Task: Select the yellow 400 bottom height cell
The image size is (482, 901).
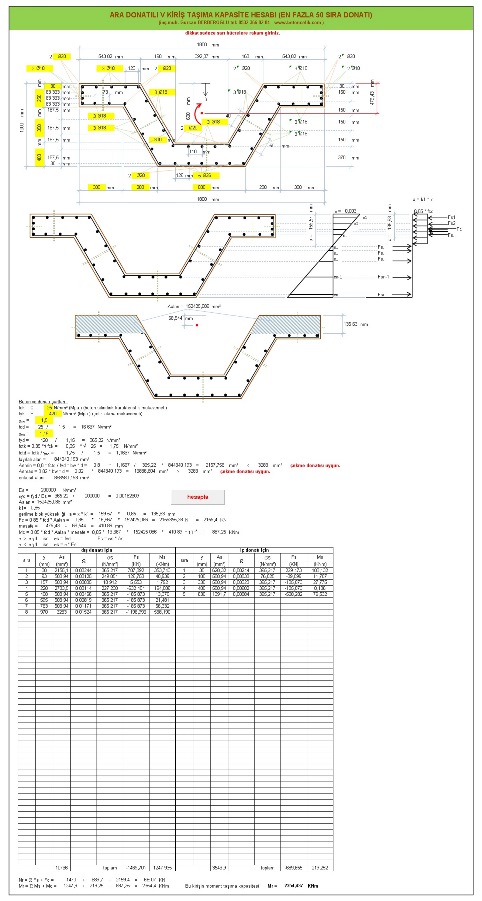Action: [40, 156]
